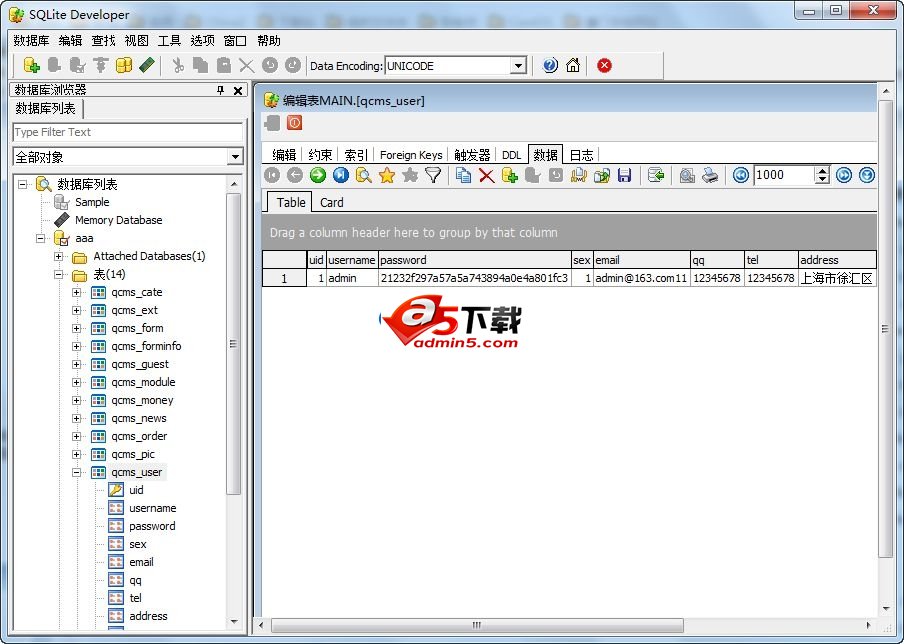This screenshot has width=904, height=644.
Task: Select the qcms_guest table in tree
Action: [x=140, y=364]
